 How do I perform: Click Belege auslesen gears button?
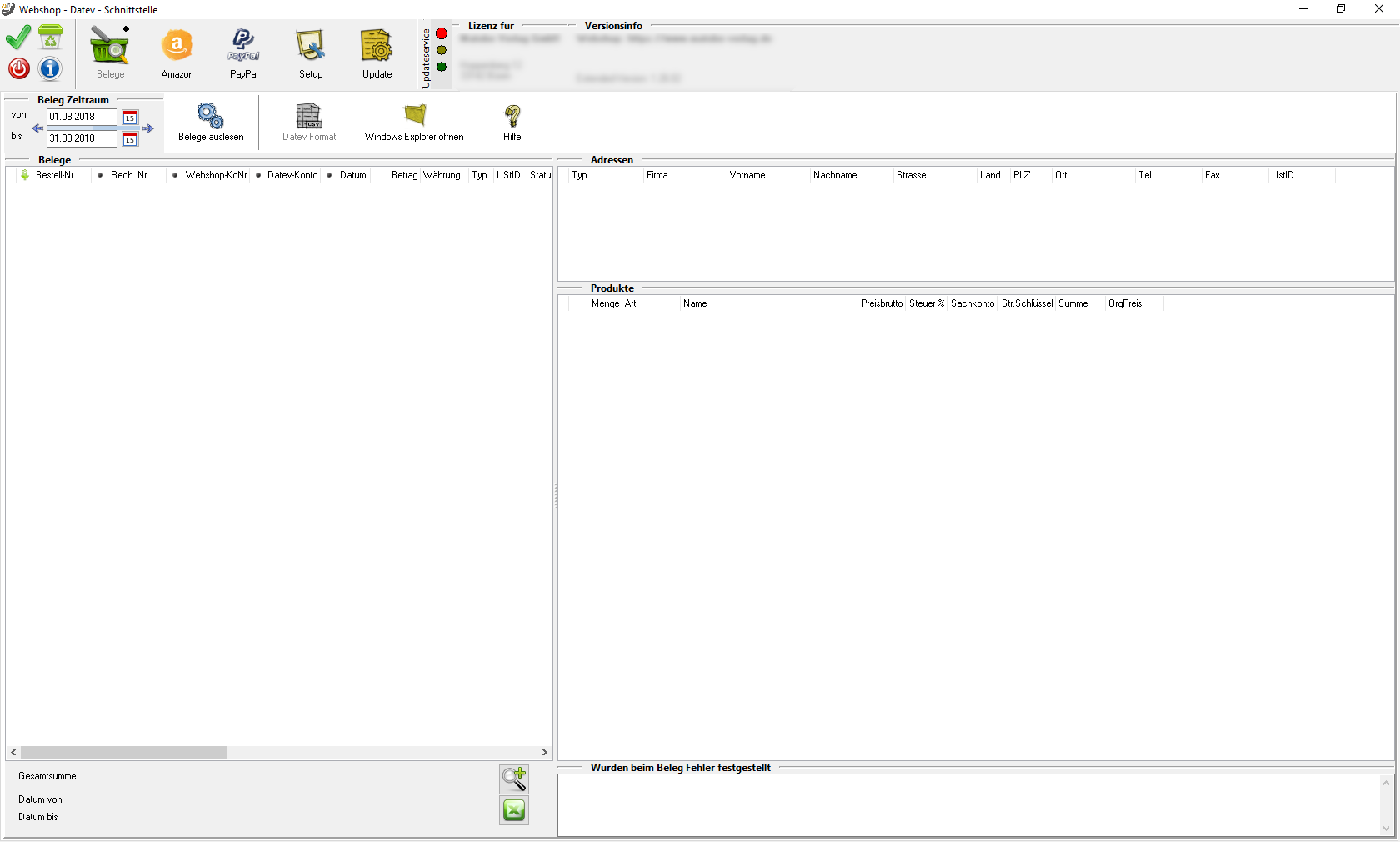(x=211, y=122)
